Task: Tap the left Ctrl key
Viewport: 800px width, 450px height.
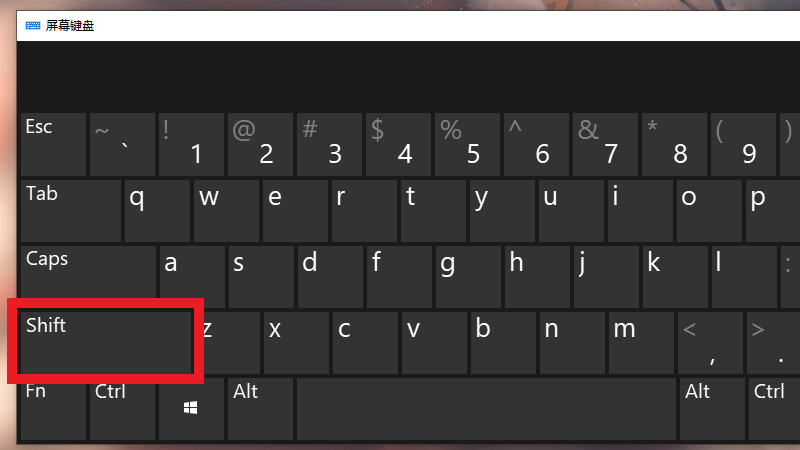Action: [122, 409]
